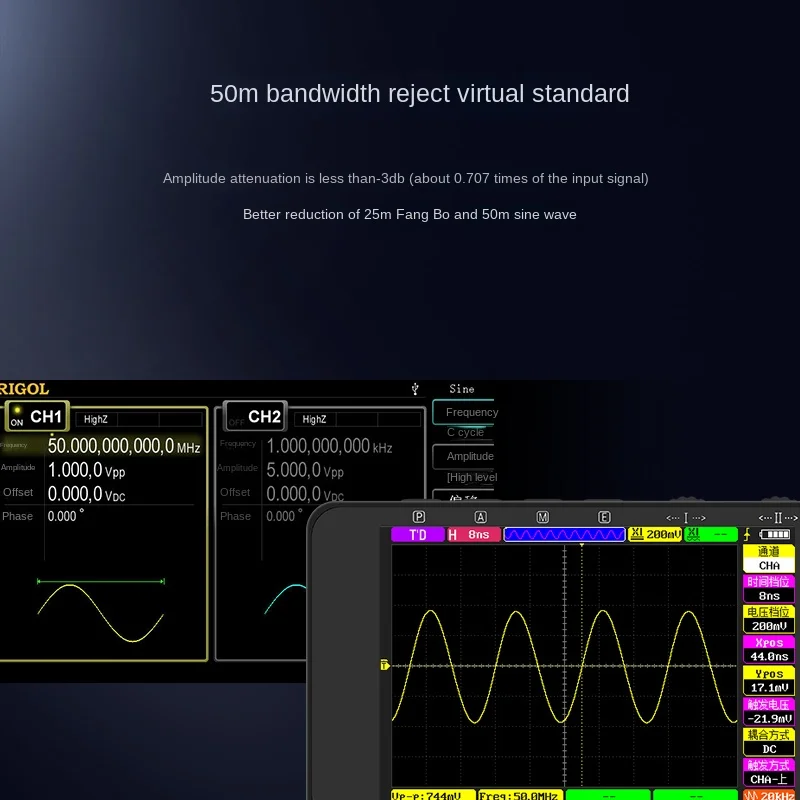800x800 pixels.
Task: Click the Amplitude attenuation description line
Action: [x=406, y=179]
